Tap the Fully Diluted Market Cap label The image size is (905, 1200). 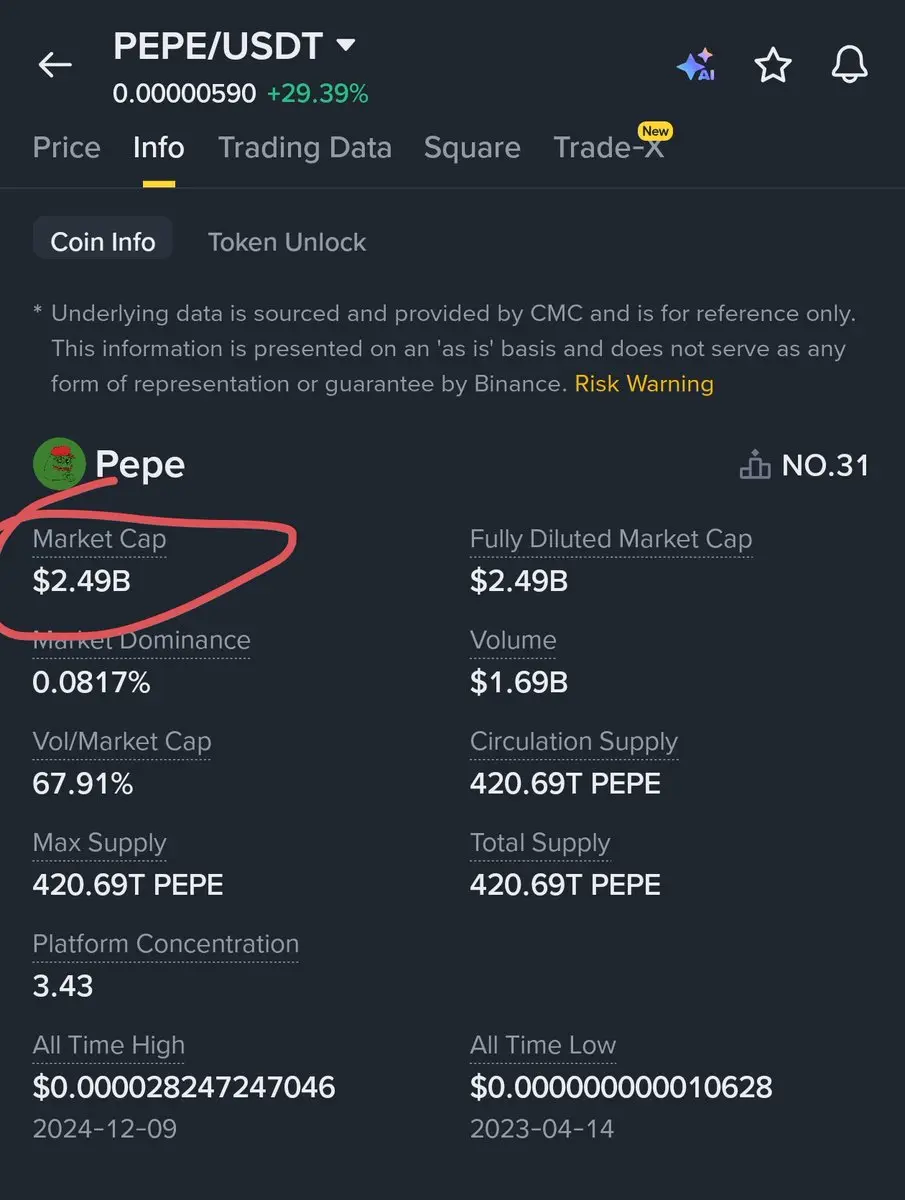tap(611, 539)
